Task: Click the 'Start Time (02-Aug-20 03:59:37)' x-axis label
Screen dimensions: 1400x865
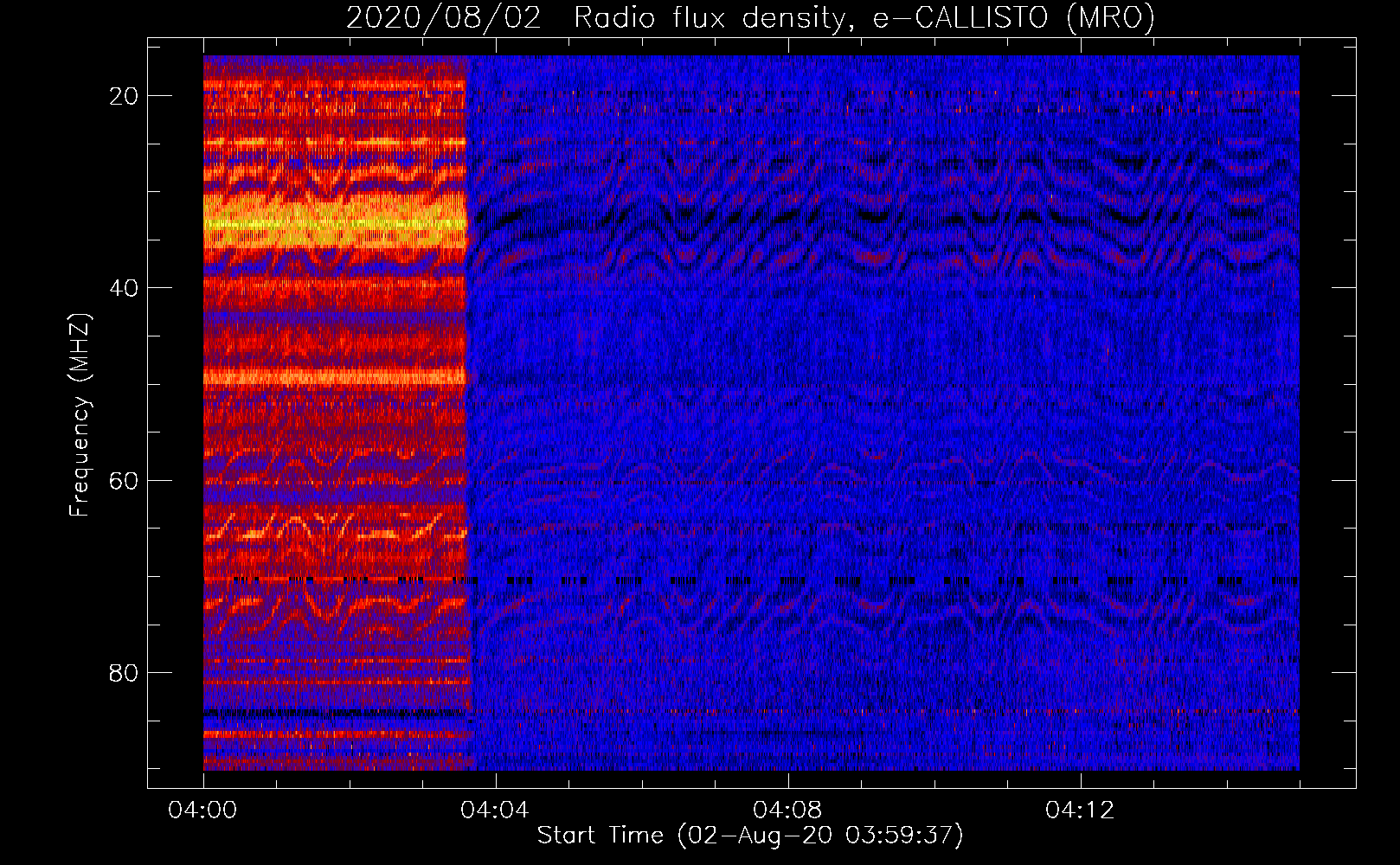Action: click(750, 836)
